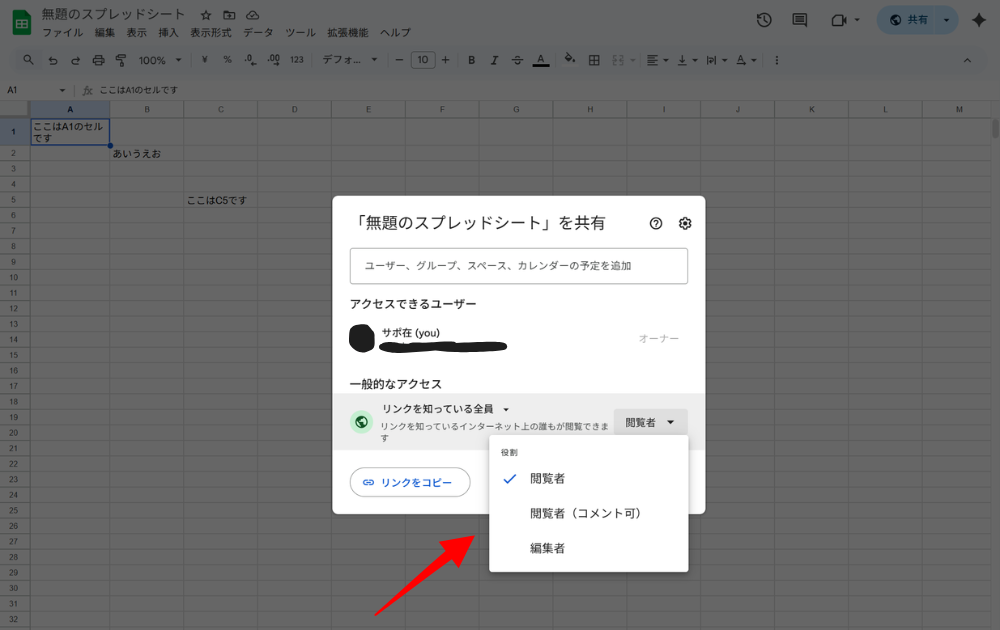Open the text color picker
This screenshot has height=630, width=1000.
(541, 60)
